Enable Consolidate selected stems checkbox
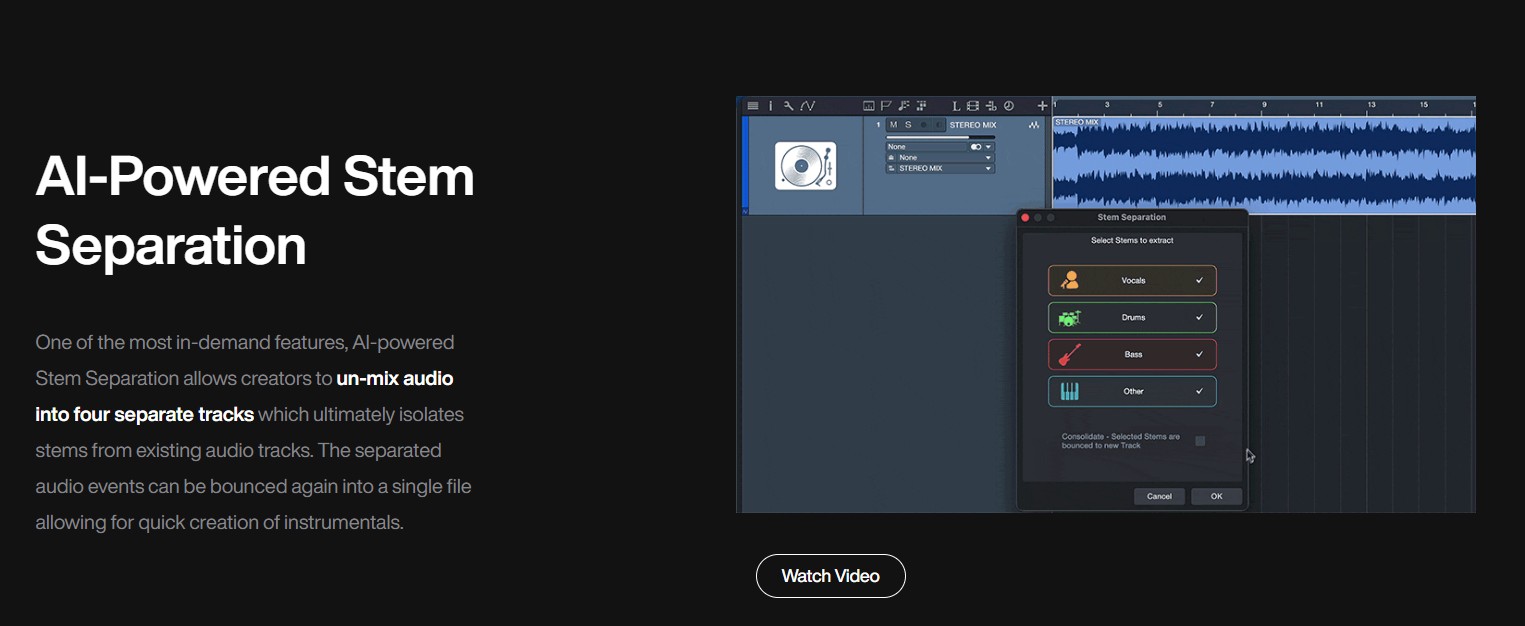1525x626 pixels. (1200, 441)
